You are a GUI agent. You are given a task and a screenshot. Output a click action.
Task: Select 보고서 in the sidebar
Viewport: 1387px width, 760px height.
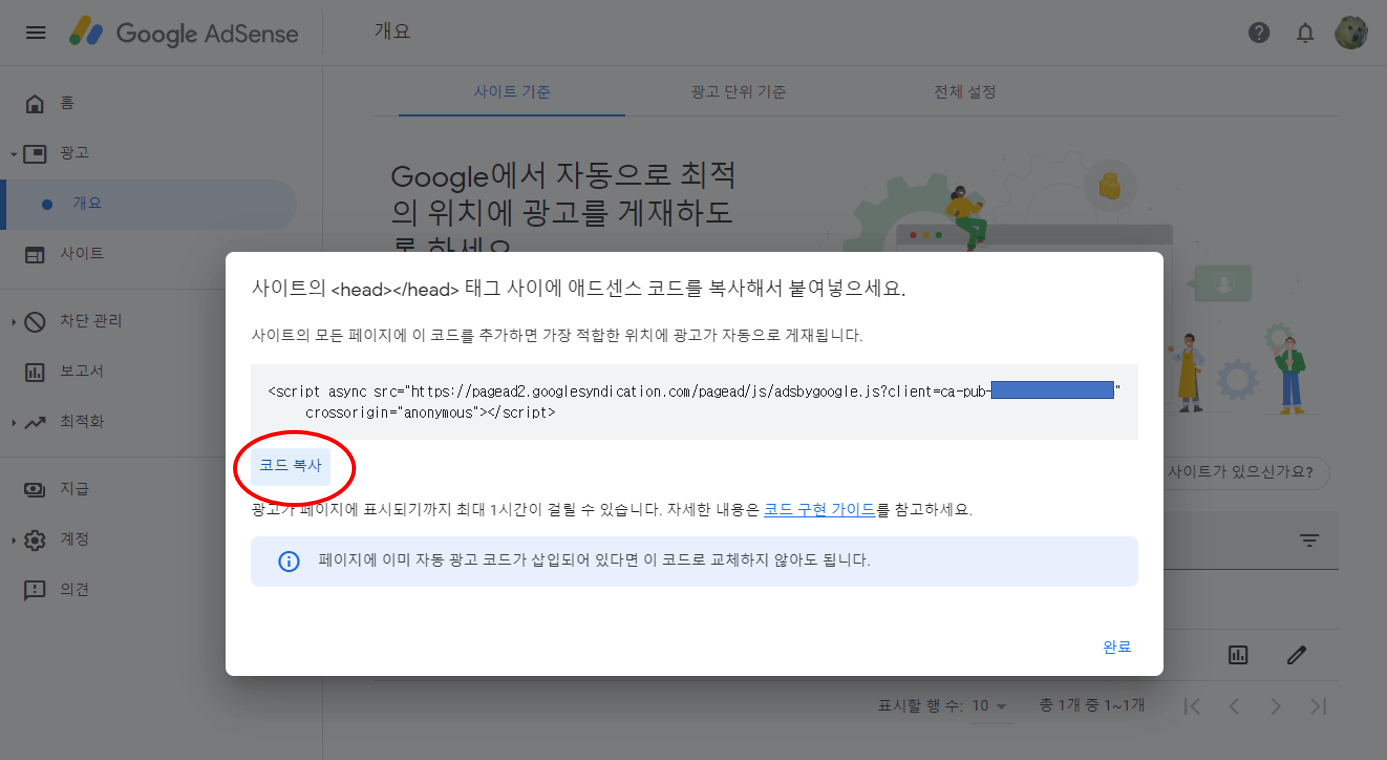[x=82, y=371]
